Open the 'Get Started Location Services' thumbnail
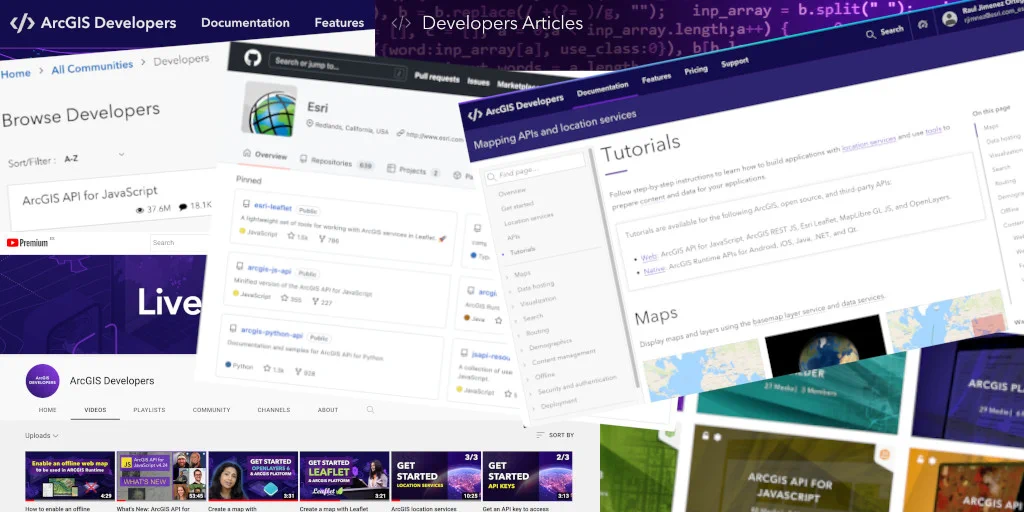Screen dimensions: 1024x512 click(x=436, y=476)
